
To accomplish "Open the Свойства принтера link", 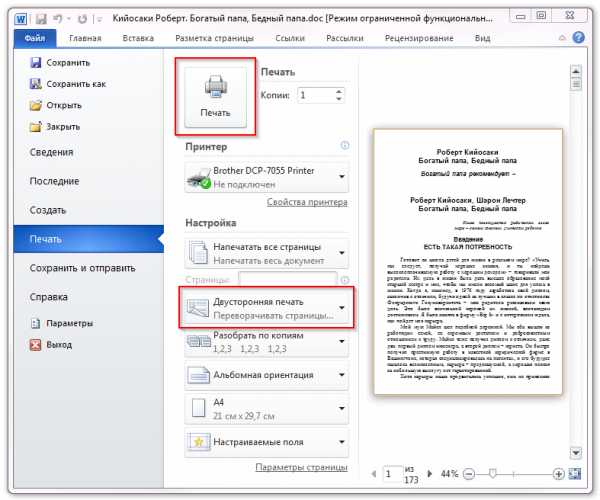I will click(x=307, y=202).
